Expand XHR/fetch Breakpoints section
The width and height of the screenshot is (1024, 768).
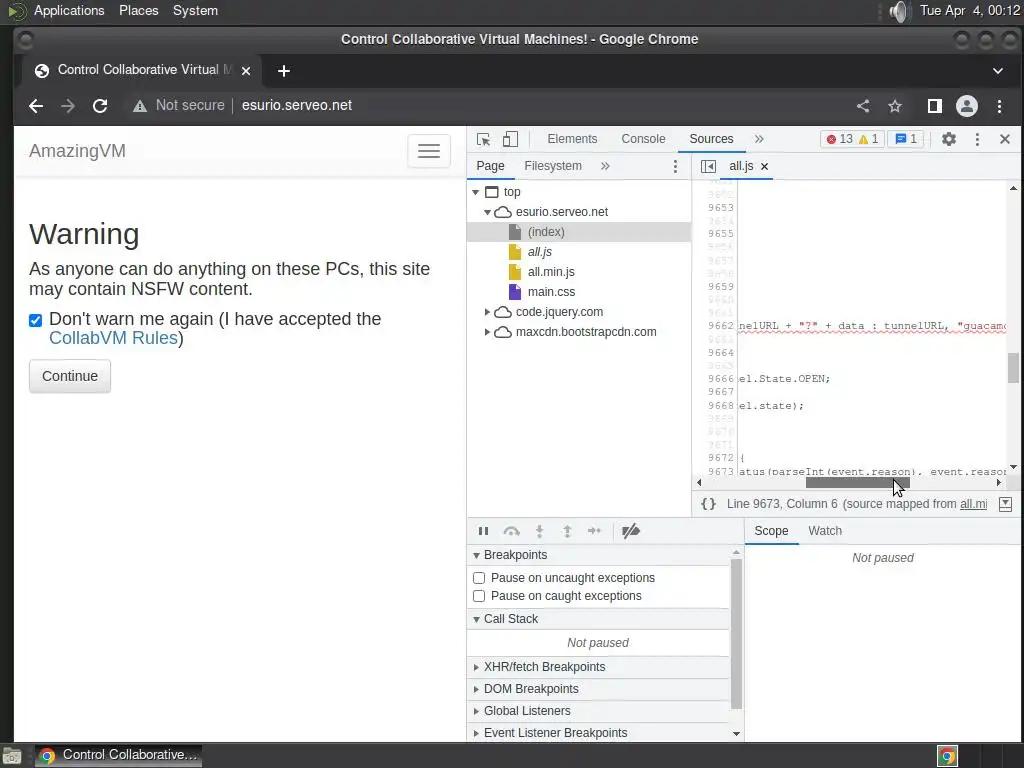click(x=476, y=667)
